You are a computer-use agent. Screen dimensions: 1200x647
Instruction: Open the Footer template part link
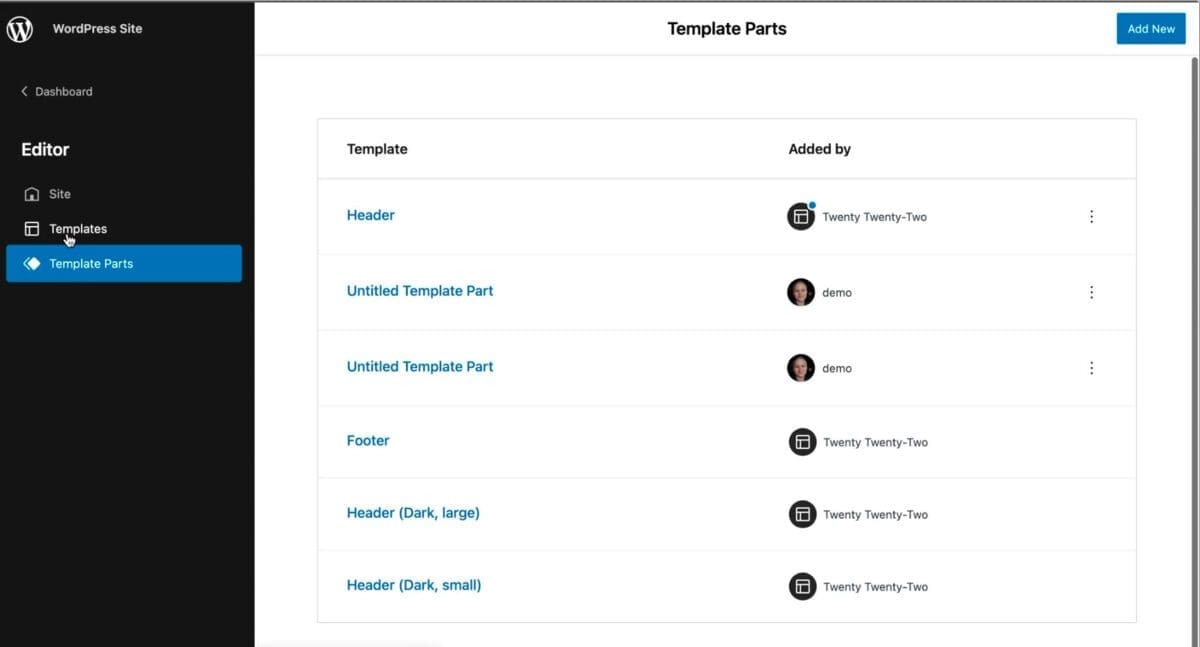click(368, 440)
